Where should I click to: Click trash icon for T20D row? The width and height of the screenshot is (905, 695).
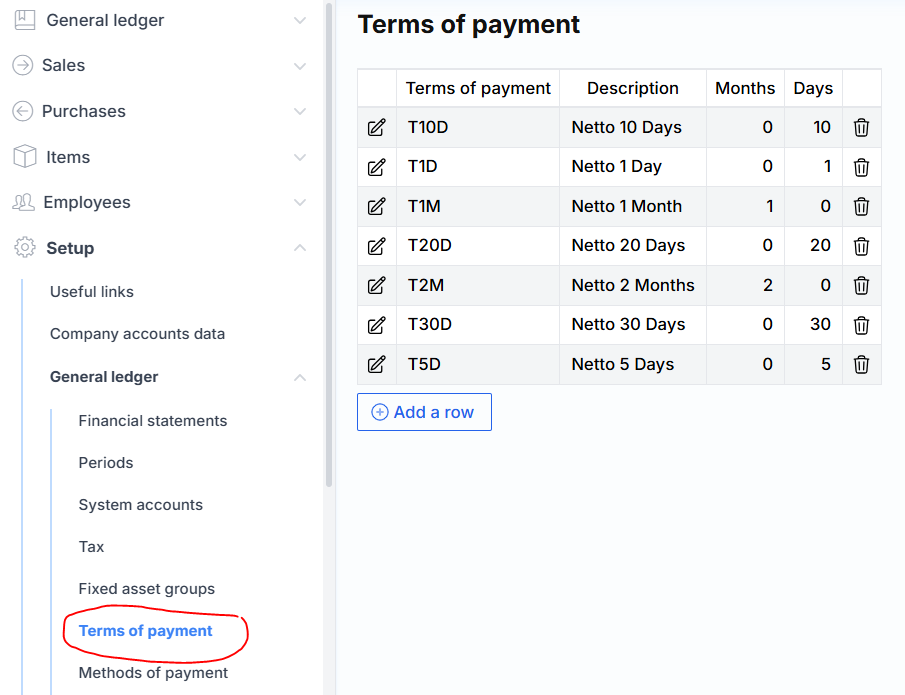click(861, 246)
